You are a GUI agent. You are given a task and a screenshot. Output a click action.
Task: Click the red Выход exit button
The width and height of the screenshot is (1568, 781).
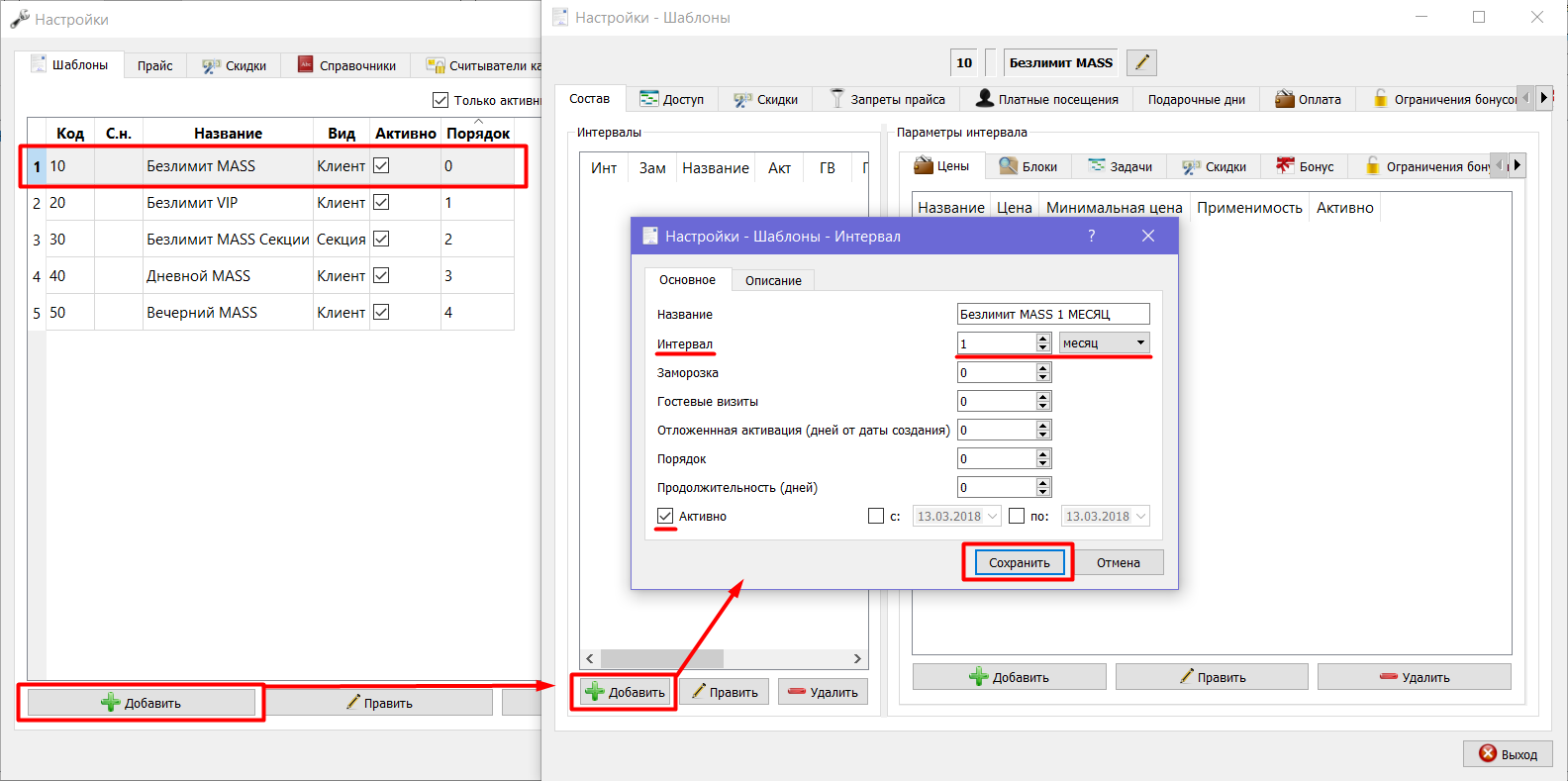click(1508, 754)
